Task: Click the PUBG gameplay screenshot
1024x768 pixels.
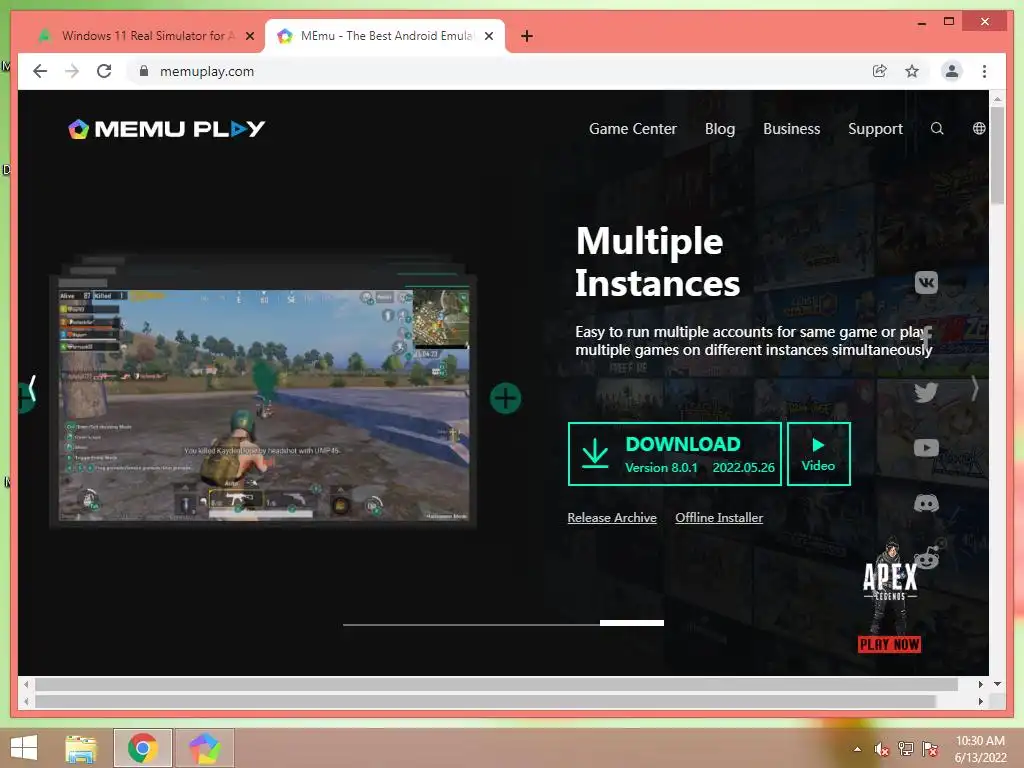Action: [x=264, y=405]
